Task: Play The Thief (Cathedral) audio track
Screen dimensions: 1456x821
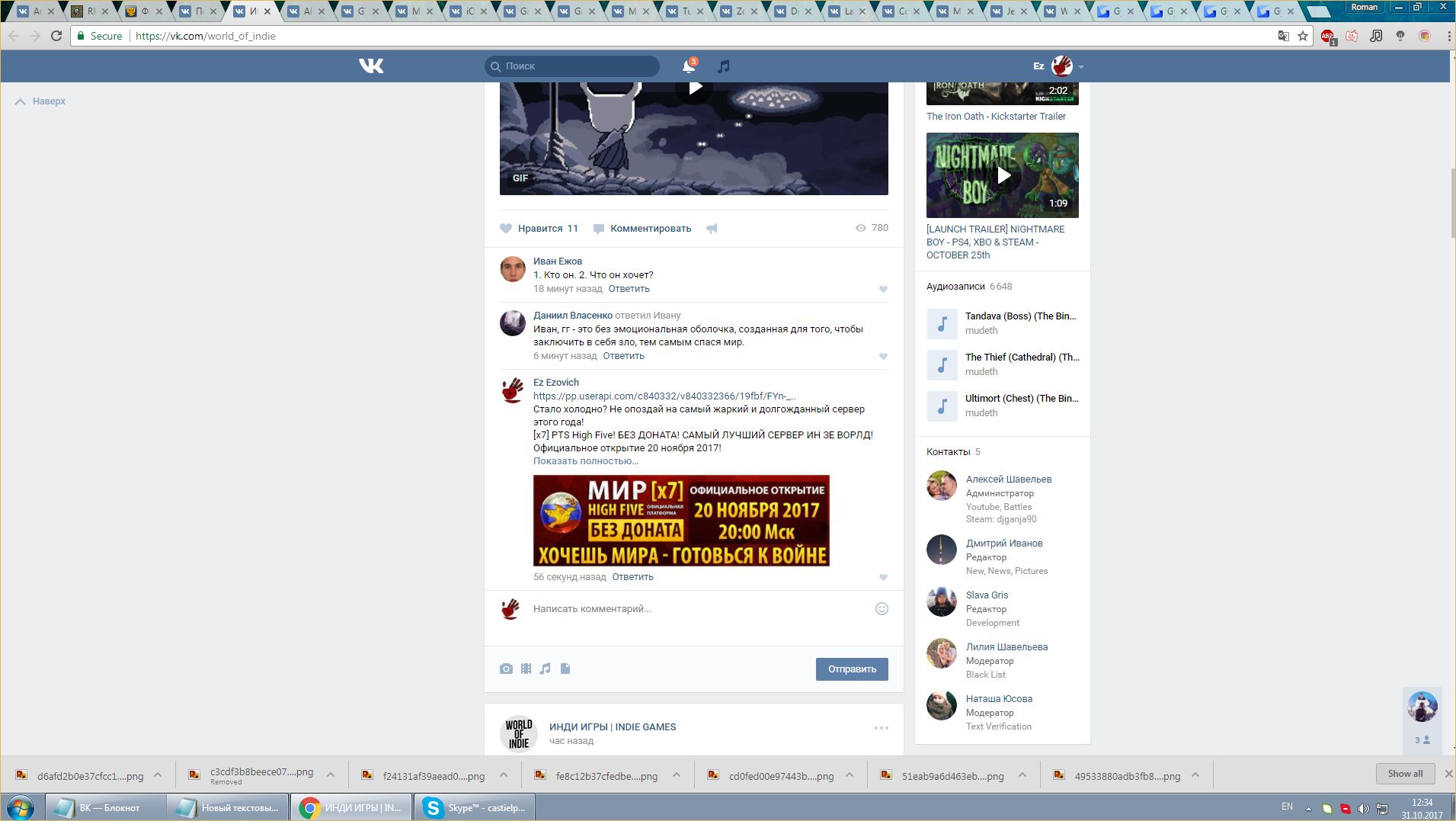Action: (942, 365)
